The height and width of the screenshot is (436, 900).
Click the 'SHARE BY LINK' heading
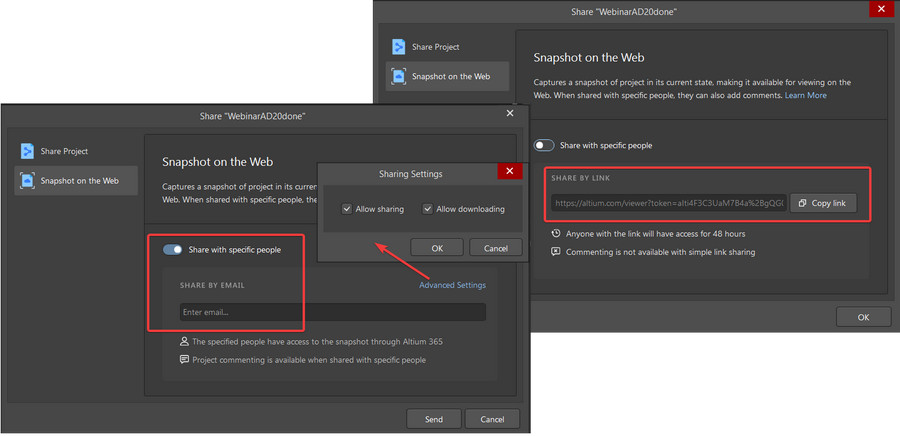(x=581, y=178)
